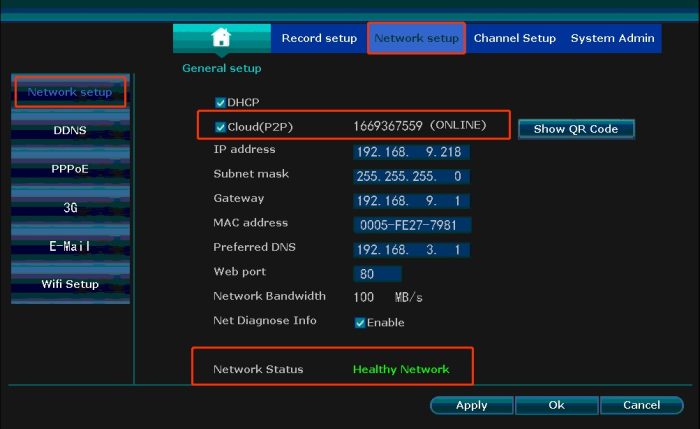Open E-Mail settings in the sidebar

pos(69,246)
